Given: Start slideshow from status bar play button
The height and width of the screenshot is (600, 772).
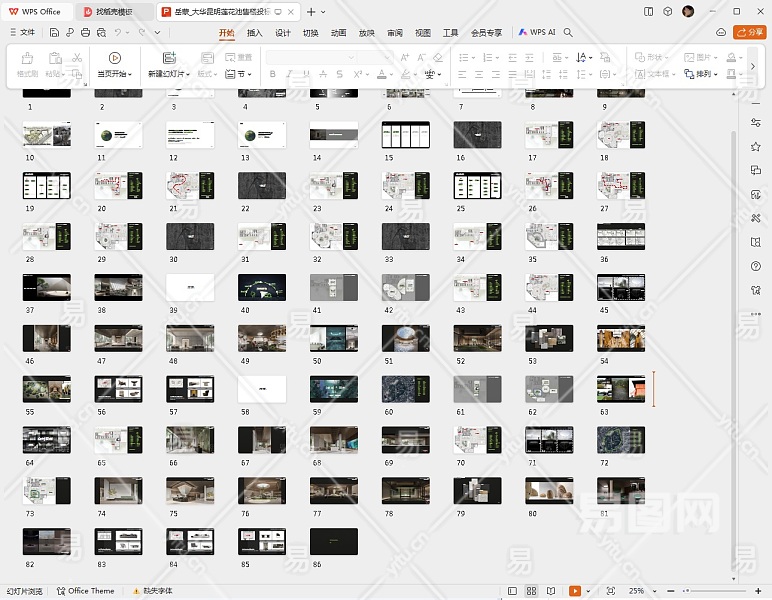Looking at the screenshot, I should point(576,591).
